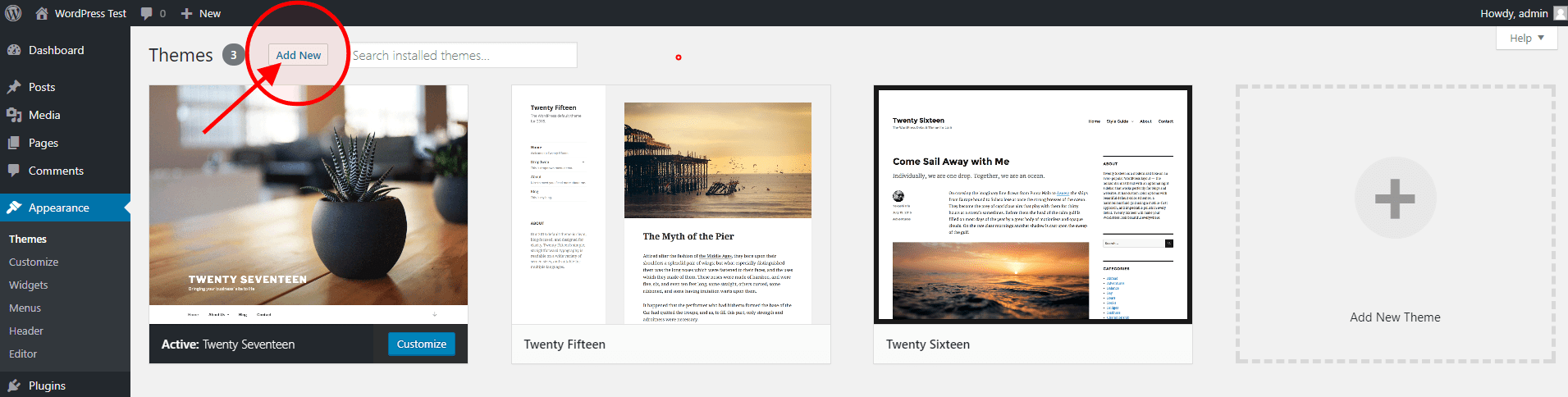
Task: Open the comments bubble in admin bar
Action: pyautogui.click(x=153, y=13)
